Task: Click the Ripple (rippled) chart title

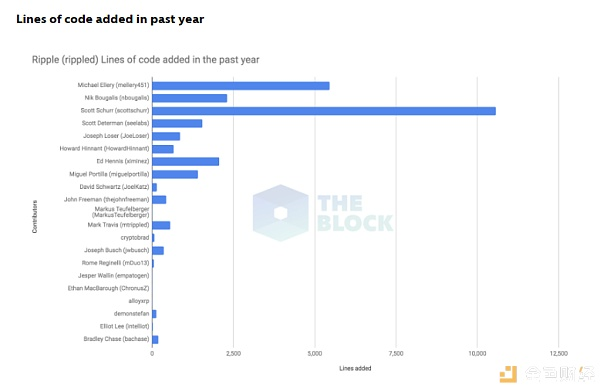Action: [145, 60]
